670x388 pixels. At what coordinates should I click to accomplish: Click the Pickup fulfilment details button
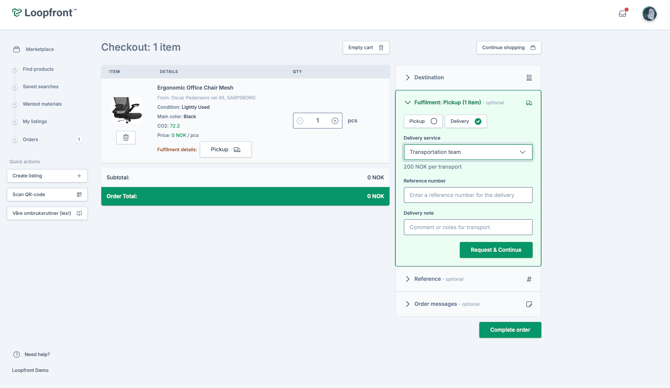pyautogui.click(x=225, y=150)
